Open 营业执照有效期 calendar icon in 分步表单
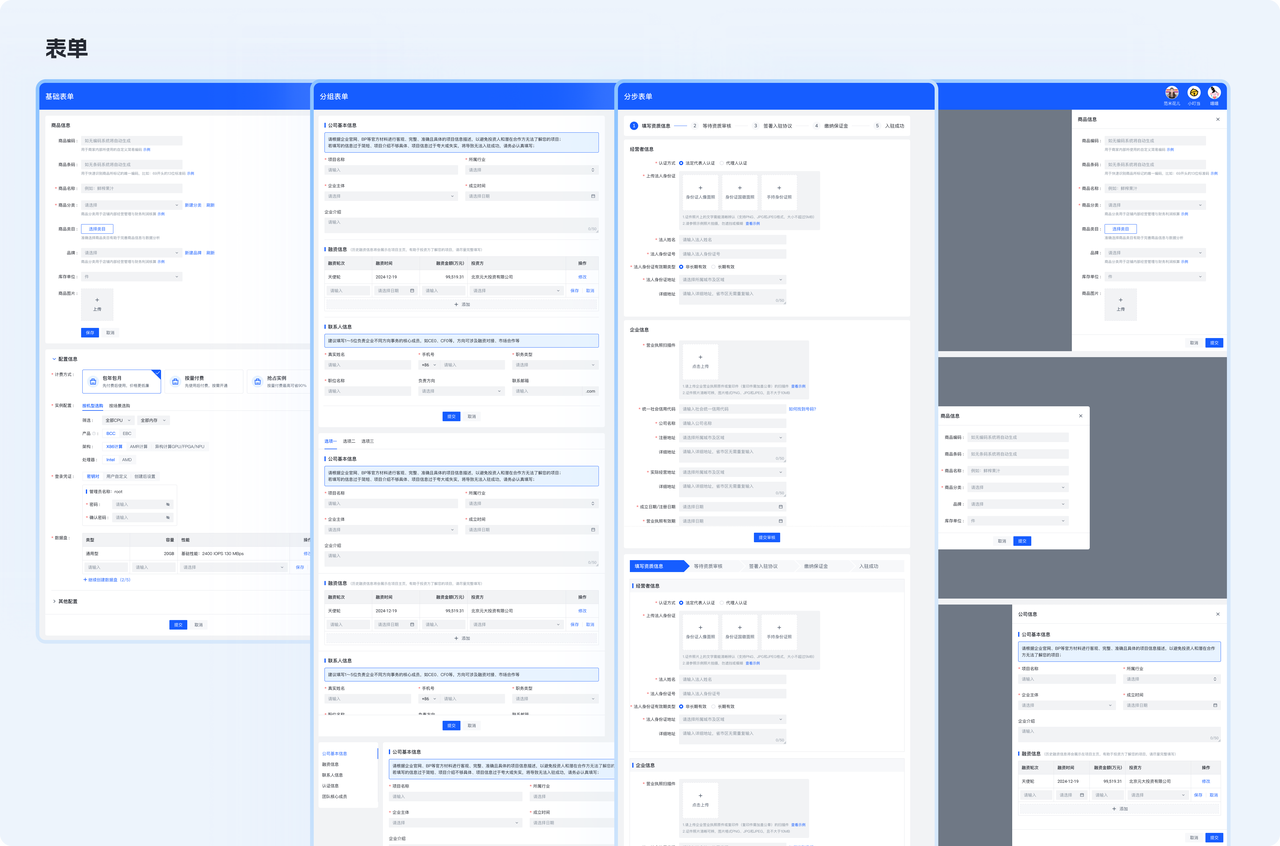 tap(781, 521)
